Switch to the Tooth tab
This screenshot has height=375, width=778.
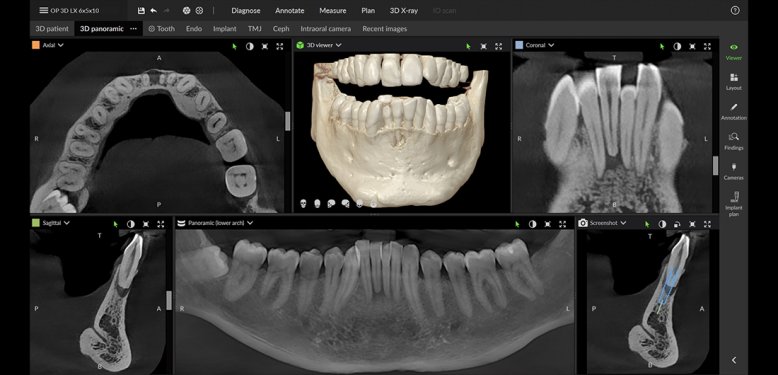click(x=162, y=29)
